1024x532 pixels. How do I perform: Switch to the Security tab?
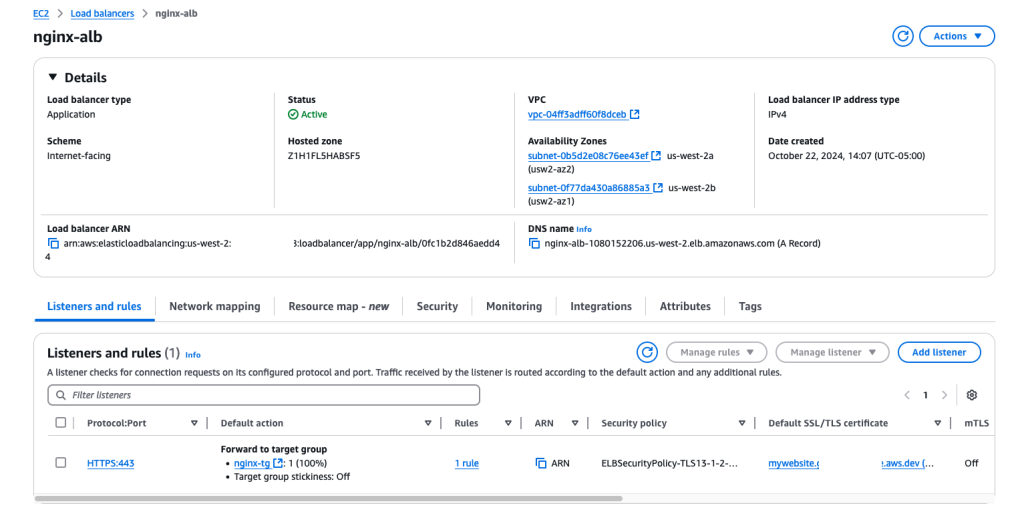pos(437,306)
